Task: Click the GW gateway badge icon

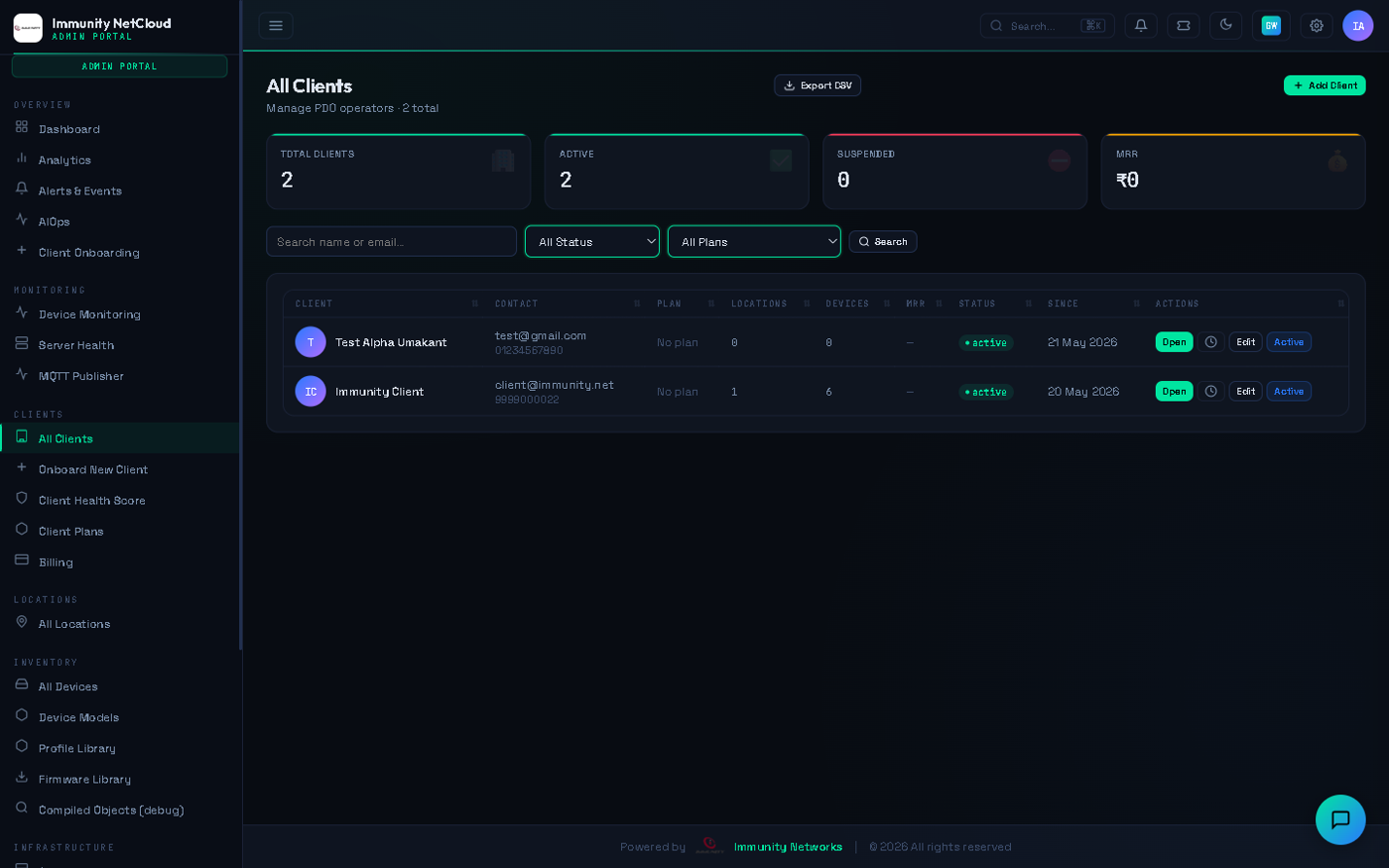Action: [x=1271, y=26]
